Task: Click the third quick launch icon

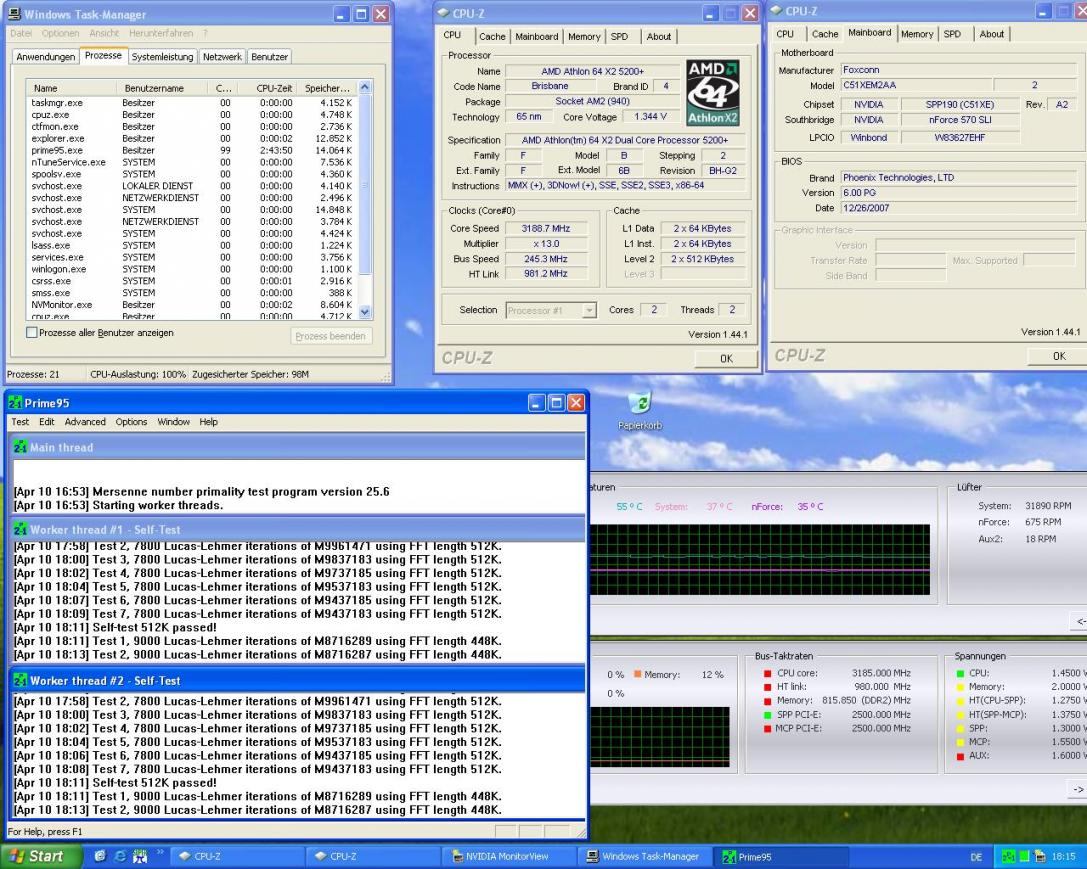Action: click(x=140, y=856)
